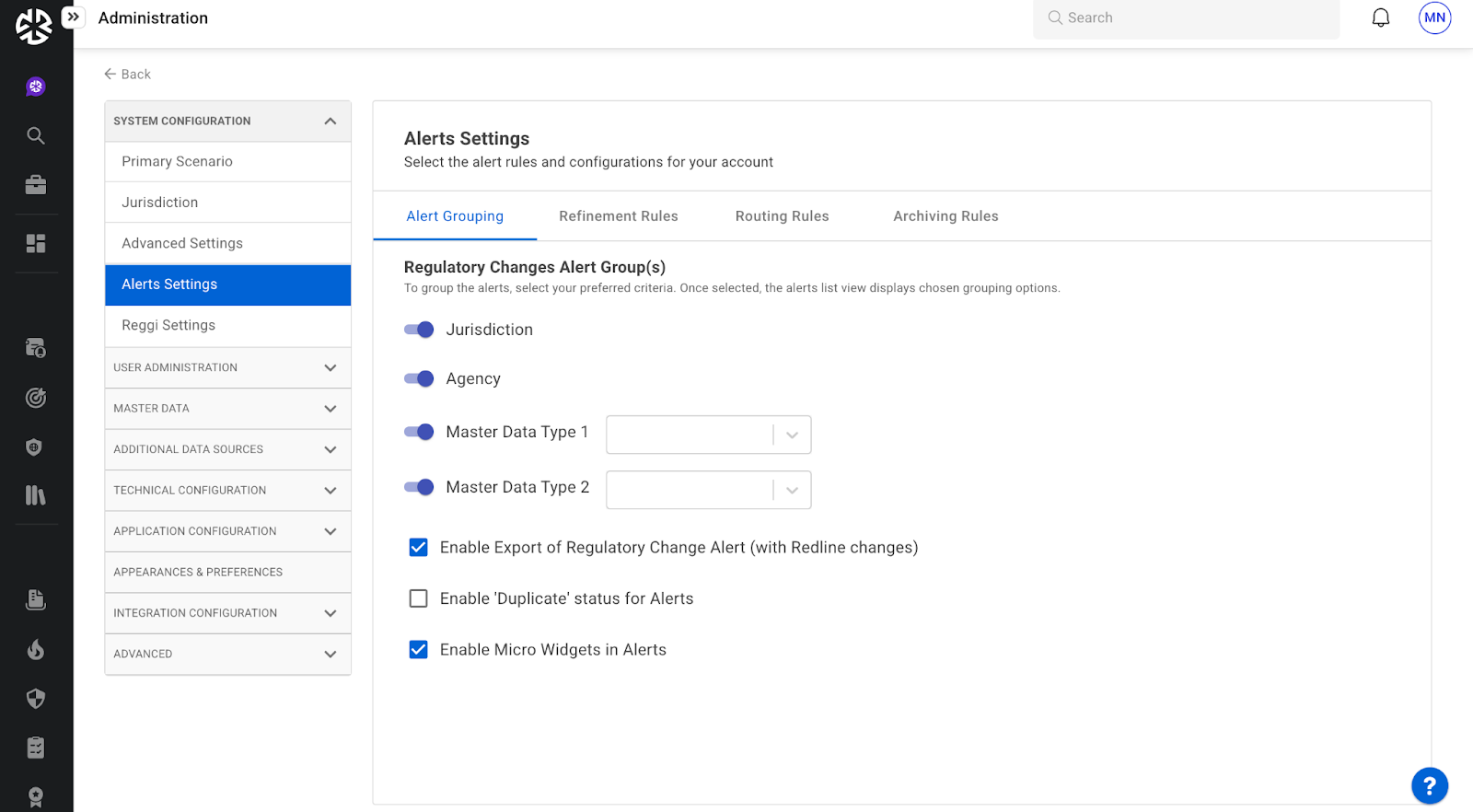The width and height of the screenshot is (1473, 812).
Task: Click the blue help question mark button
Action: (x=1429, y=785)
